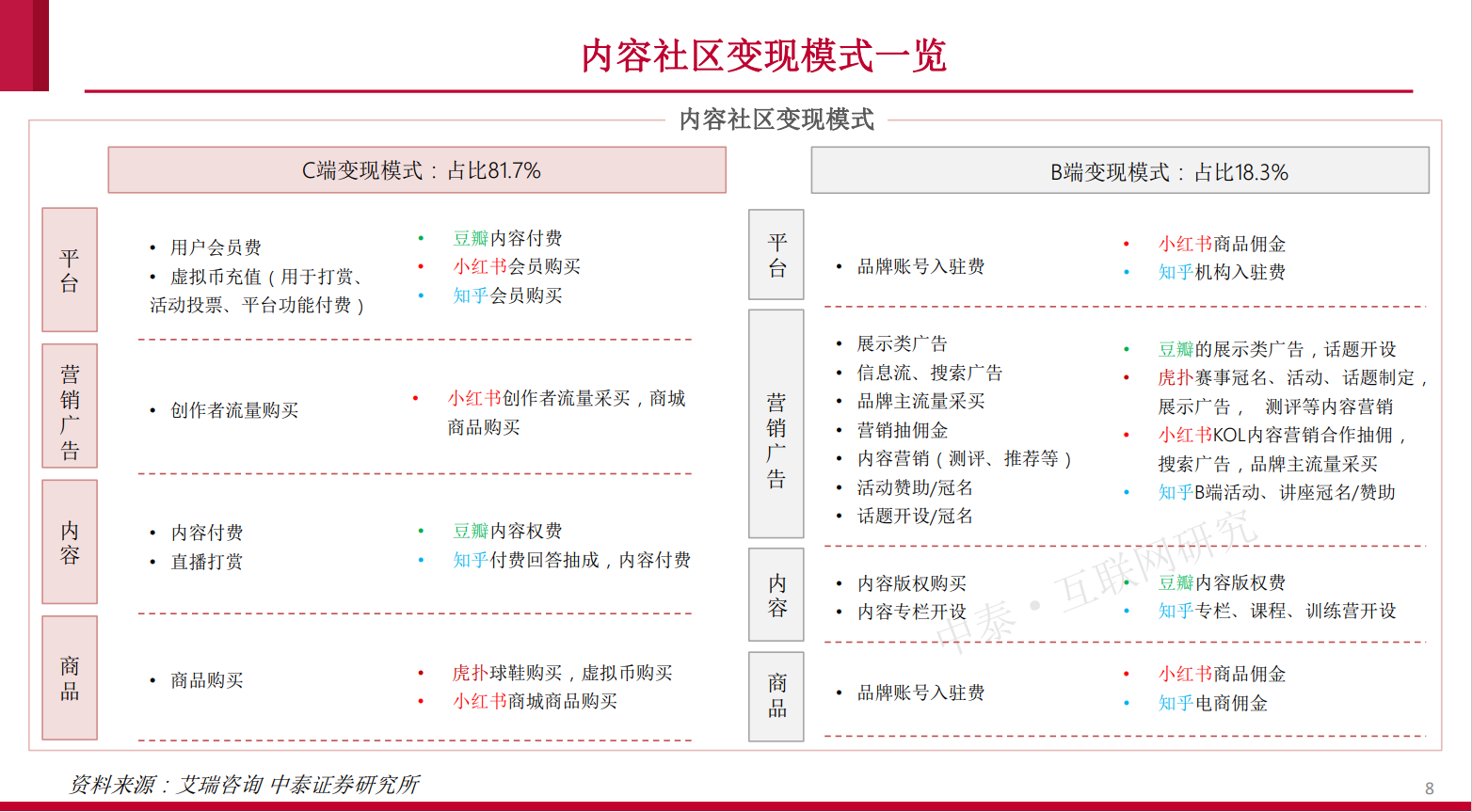Select 品牌账号入驻费 in the gray 平台 row
Screen dimensions: 1472x812
[920, 266]
